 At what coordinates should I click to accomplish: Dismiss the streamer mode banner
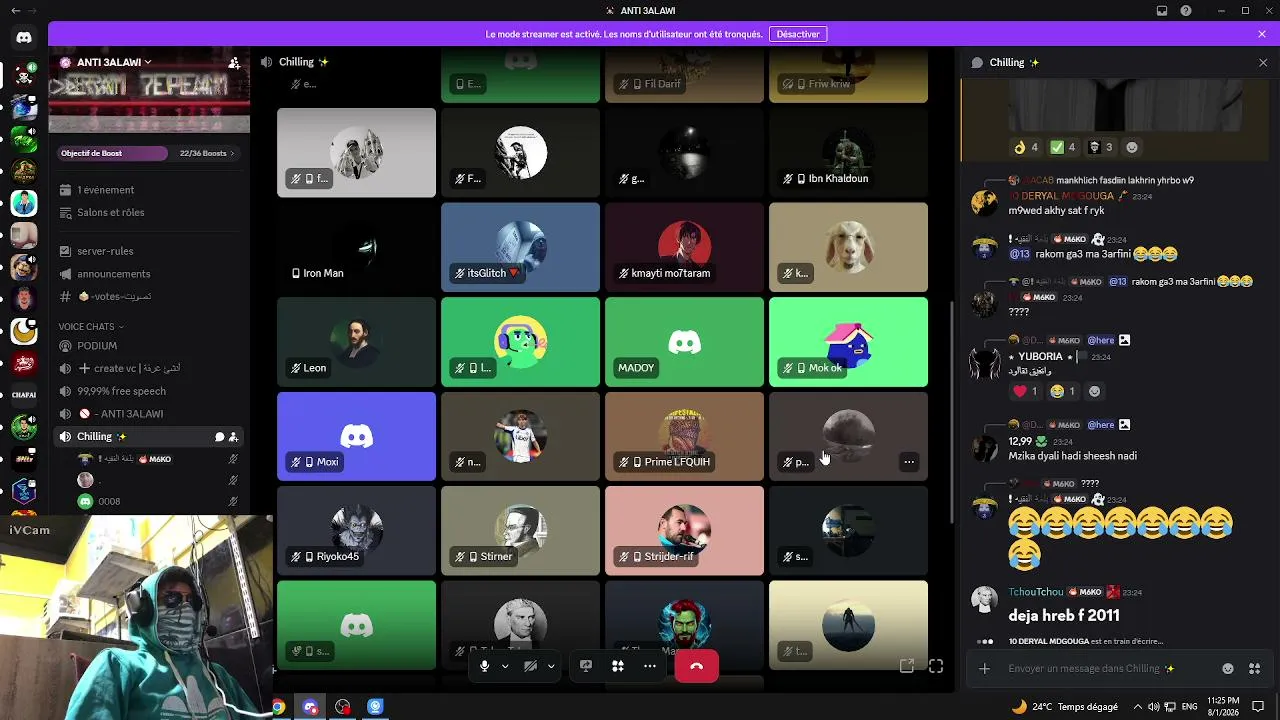[x=1262, y=34]
